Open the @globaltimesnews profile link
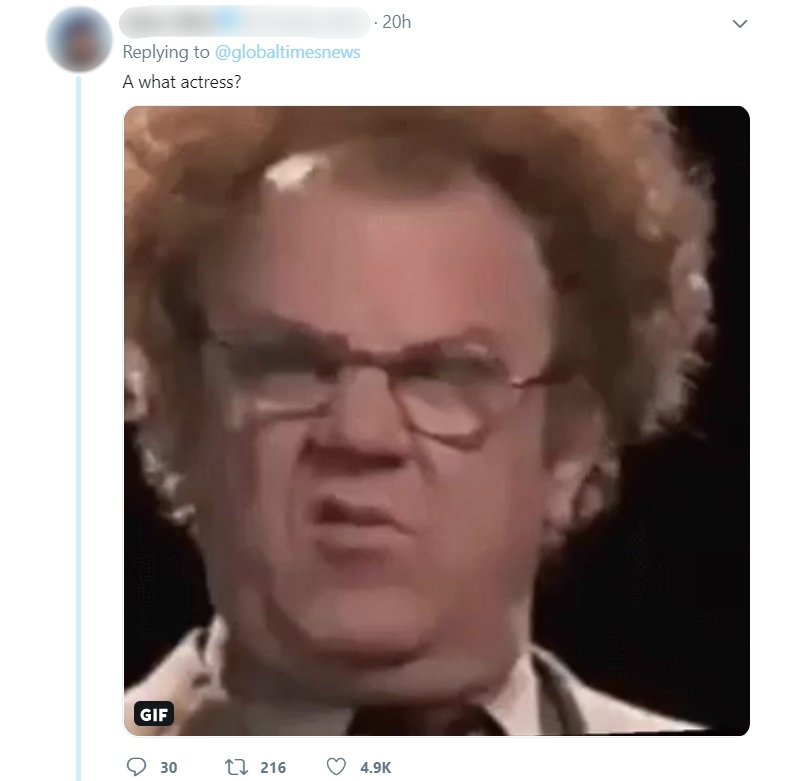The height and width of the screenshot is (781, 800). click(287, 52)
